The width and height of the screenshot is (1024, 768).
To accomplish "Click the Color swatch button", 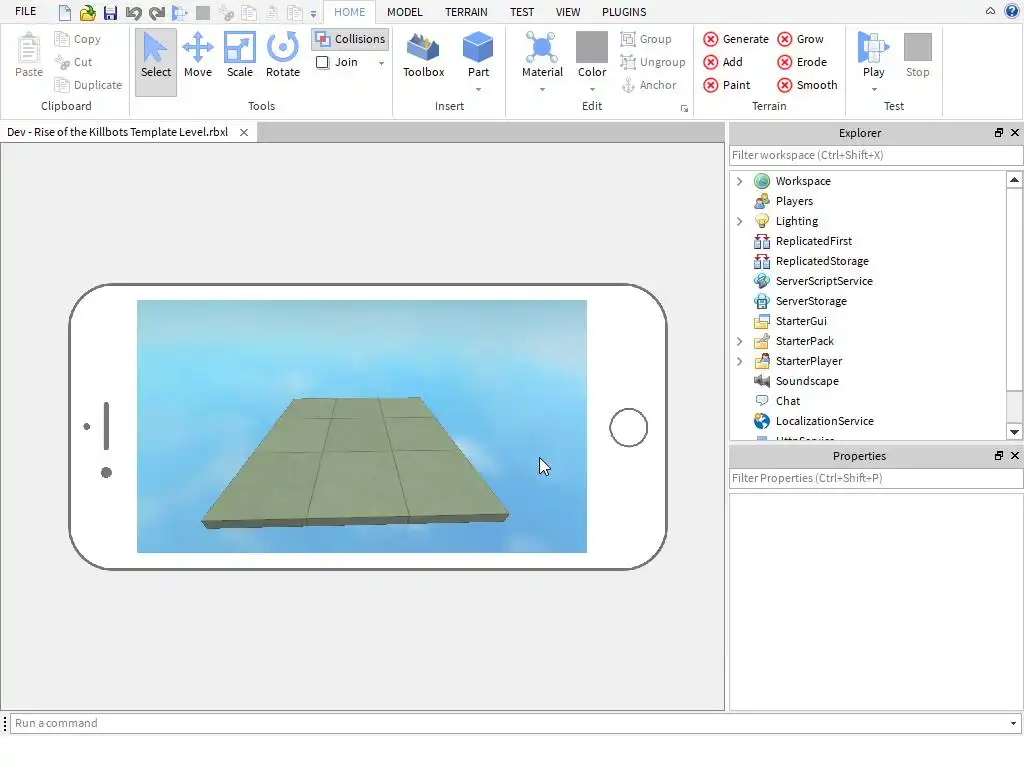I will (x=592, y=55).
